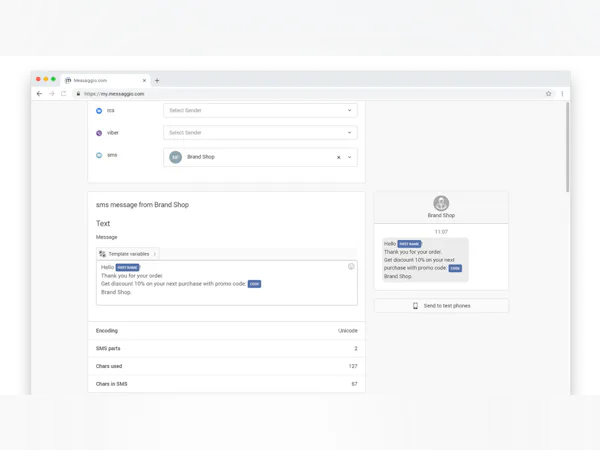Click the padlock icon in the address bar

coord(78,94)
